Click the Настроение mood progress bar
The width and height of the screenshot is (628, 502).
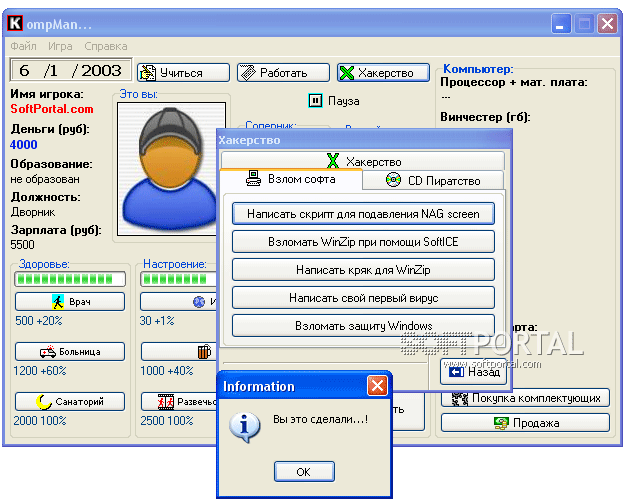(x=178, y=279)
